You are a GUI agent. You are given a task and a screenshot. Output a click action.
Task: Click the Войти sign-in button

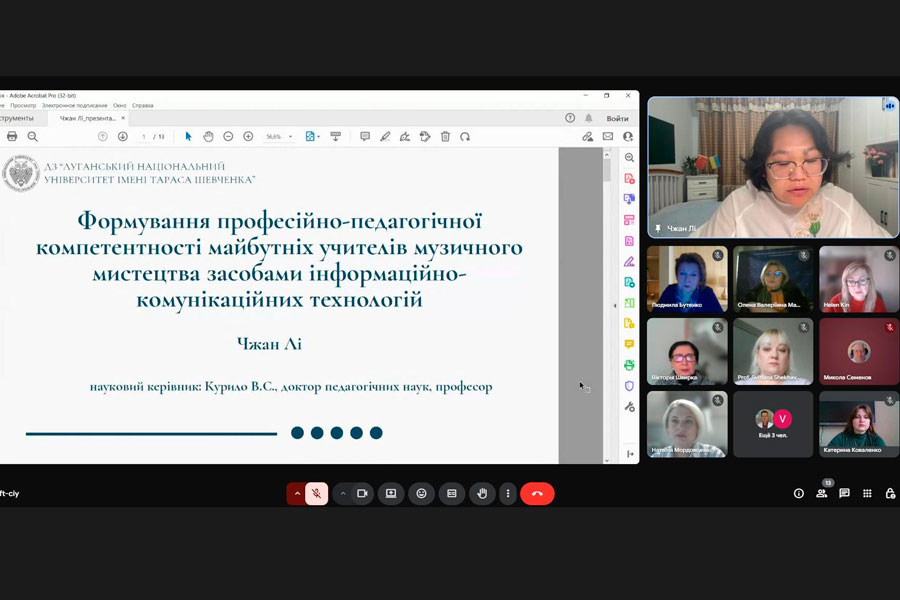pos(617,118)
